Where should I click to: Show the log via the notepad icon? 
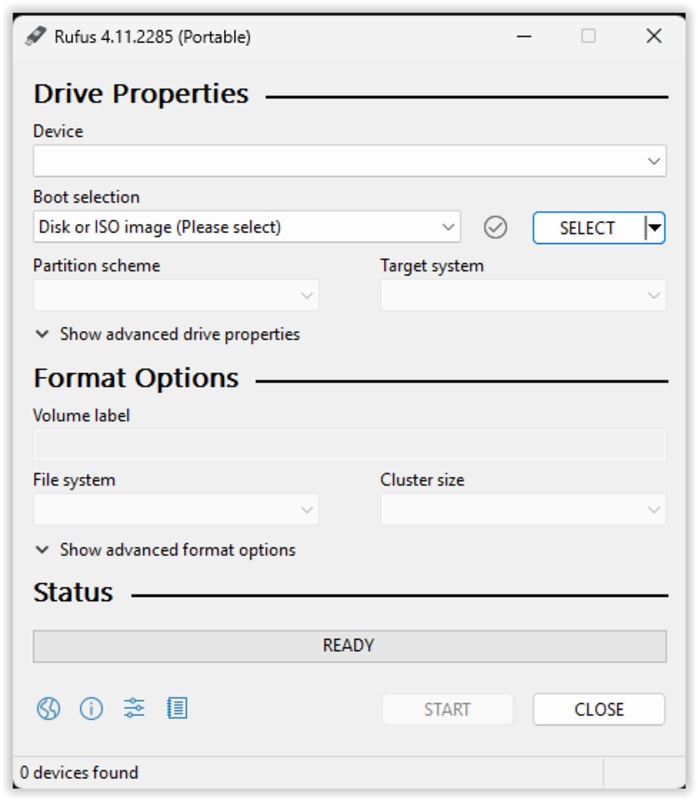(177, 708)
